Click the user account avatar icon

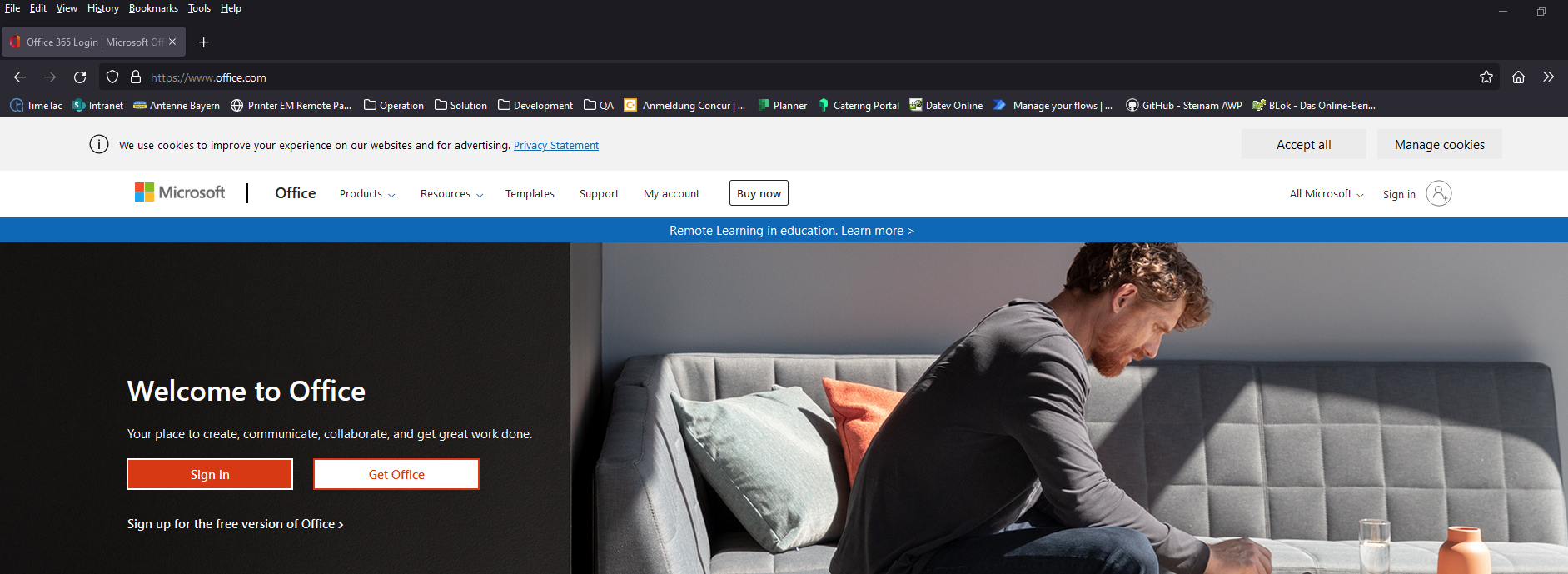(1438, 193)
